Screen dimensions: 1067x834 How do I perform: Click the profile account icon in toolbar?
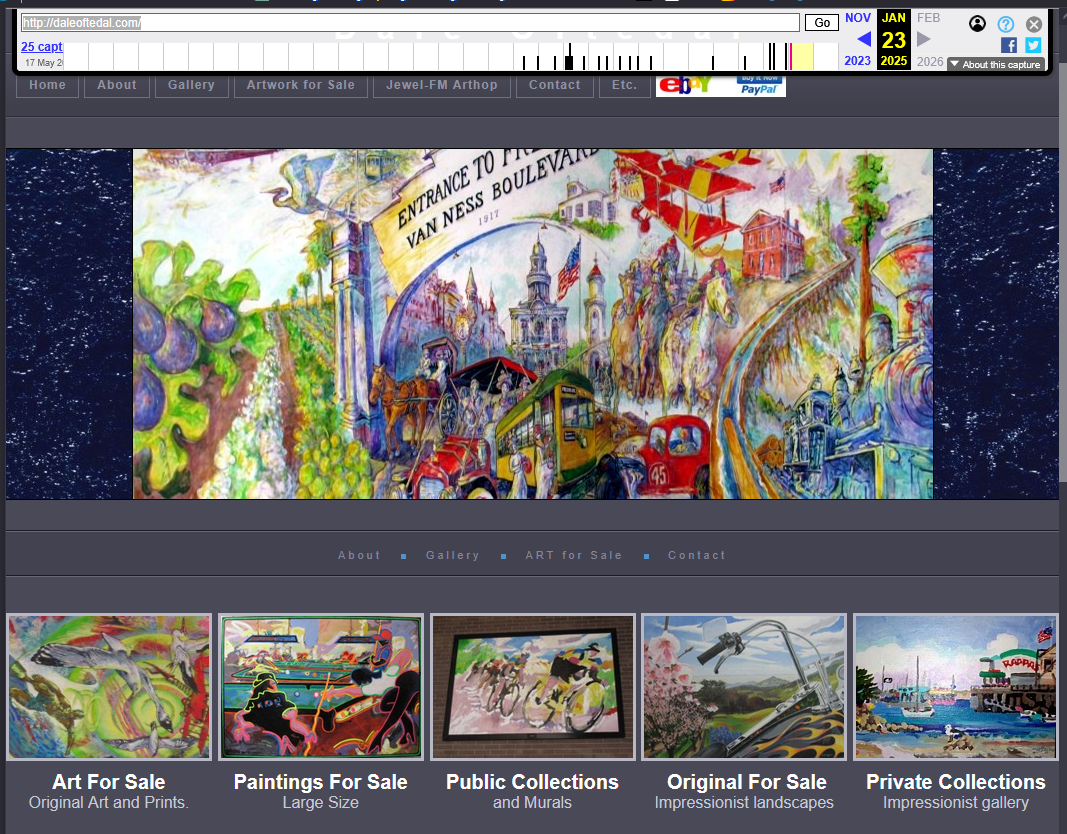pyautogui.click(x=977, y=23)
